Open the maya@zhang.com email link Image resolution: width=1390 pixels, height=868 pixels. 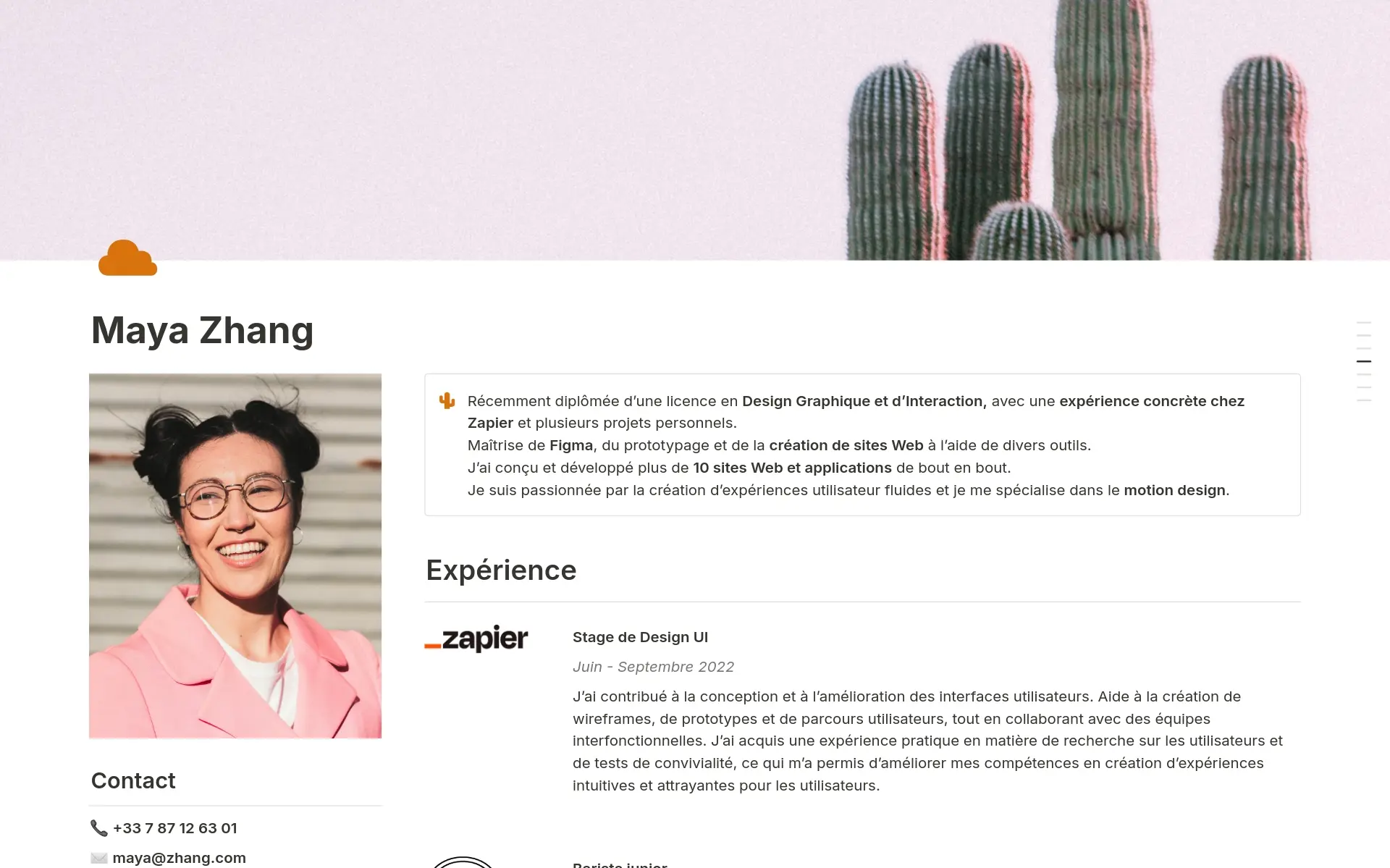coord(180,858)
